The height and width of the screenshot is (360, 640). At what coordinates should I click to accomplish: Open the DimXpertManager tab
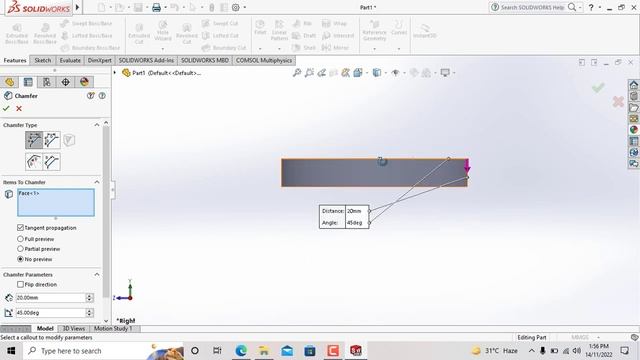tap(65, 82)
